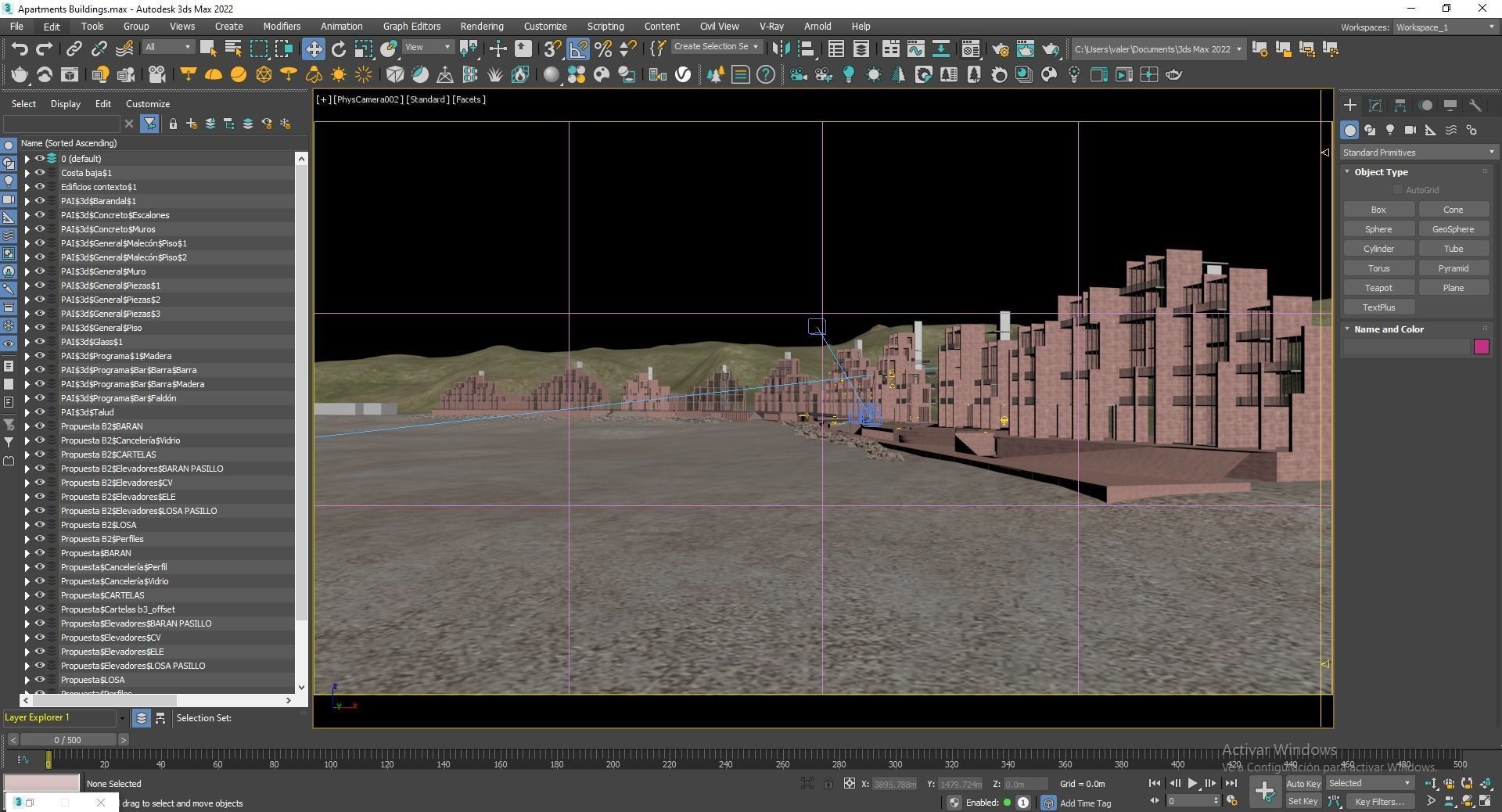Create a Teapot primitive
This screenshot has width=1502, height=812.
tap(1378, 288)
